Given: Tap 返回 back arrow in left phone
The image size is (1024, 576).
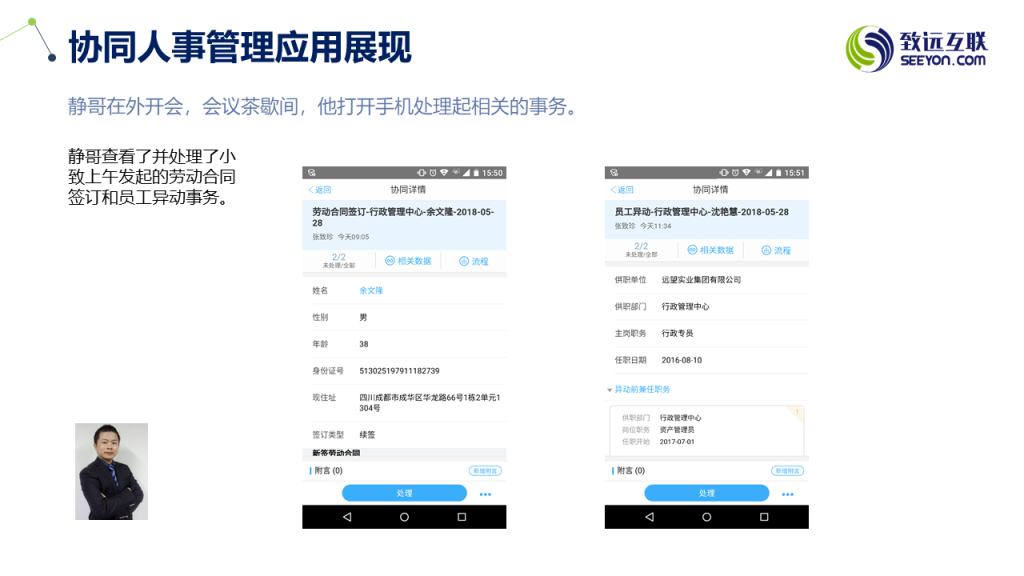Looking at the screenshot, I should tap(319, 189).
